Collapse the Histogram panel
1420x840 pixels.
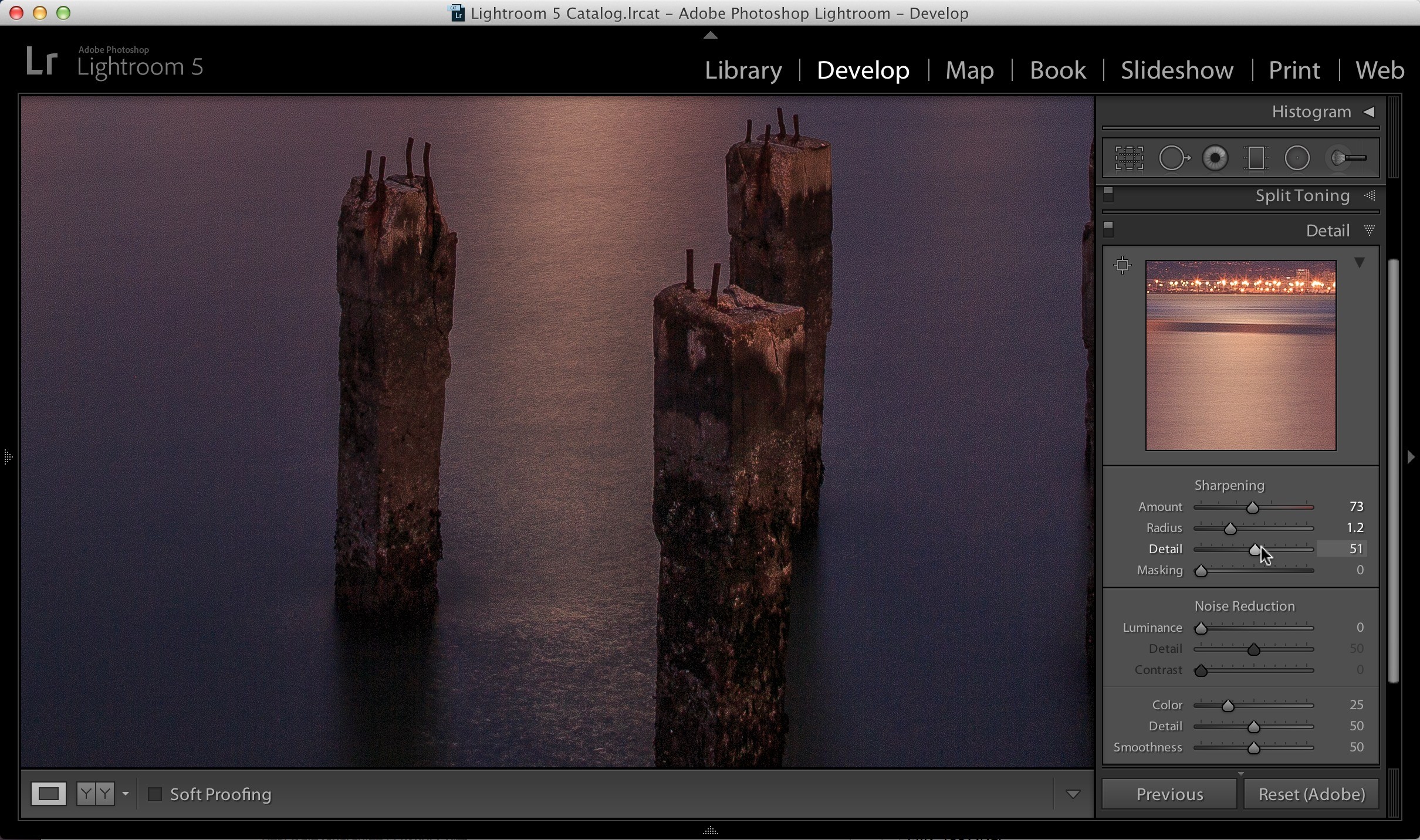coord(1369,111)
